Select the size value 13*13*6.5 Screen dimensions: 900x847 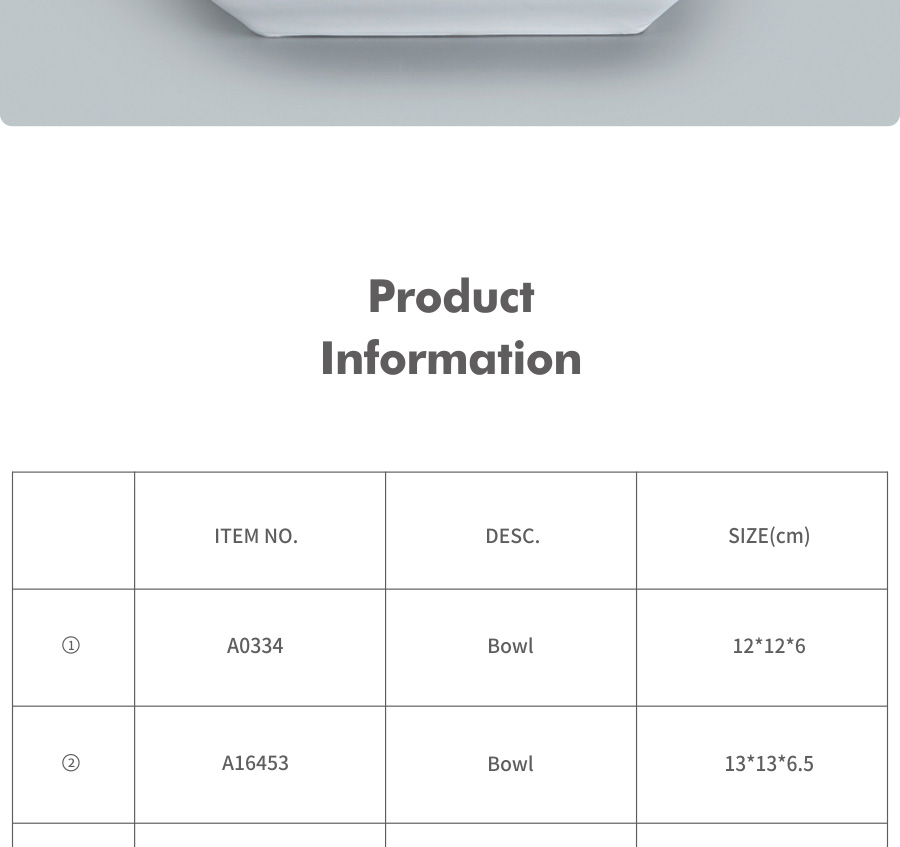(768, 764)
